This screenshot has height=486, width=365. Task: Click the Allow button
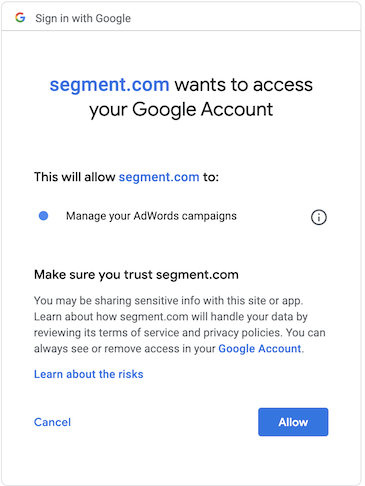(293, 422)
